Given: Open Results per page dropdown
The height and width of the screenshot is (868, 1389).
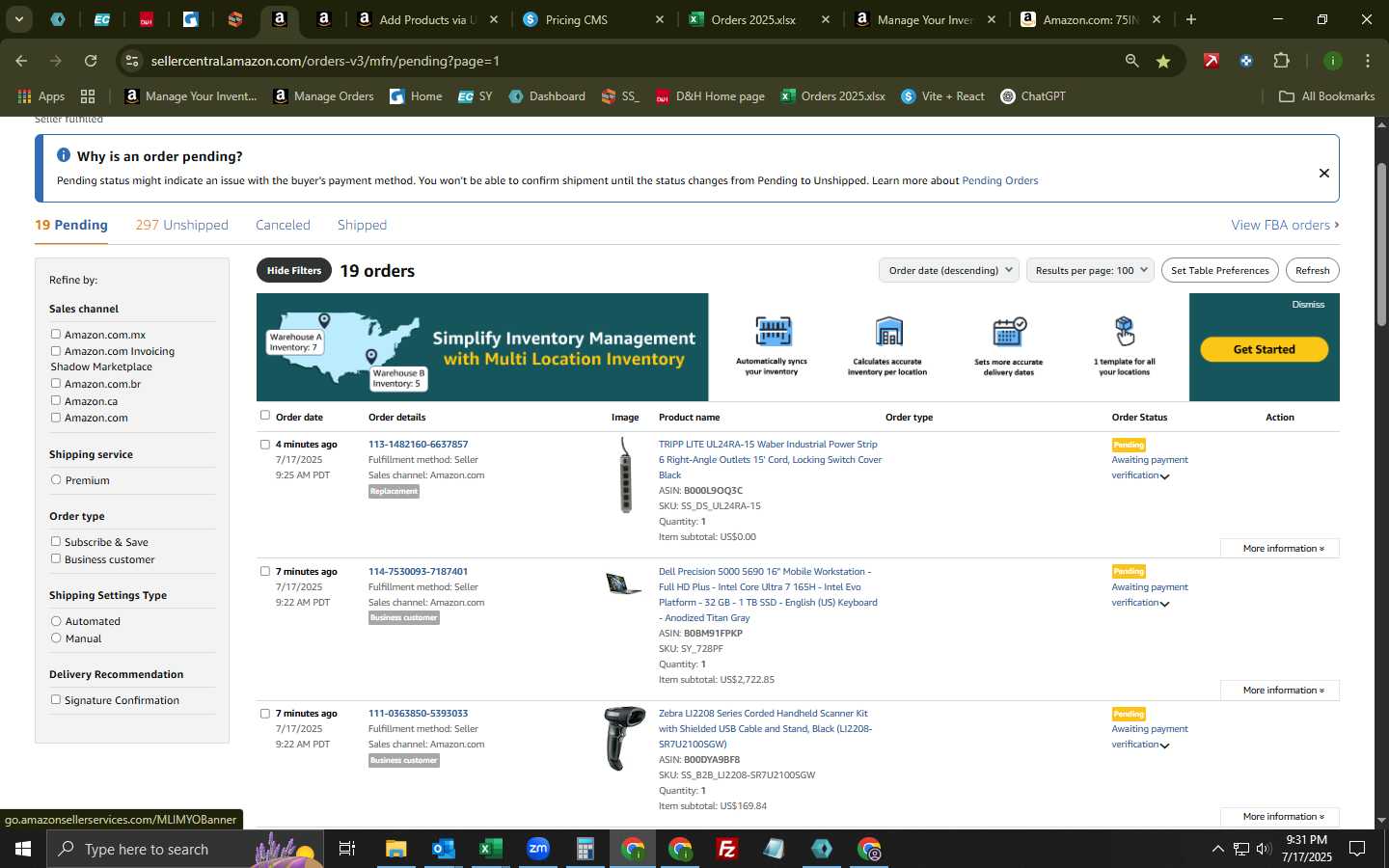Looking at the screenshot, I should pos(1090,270).
